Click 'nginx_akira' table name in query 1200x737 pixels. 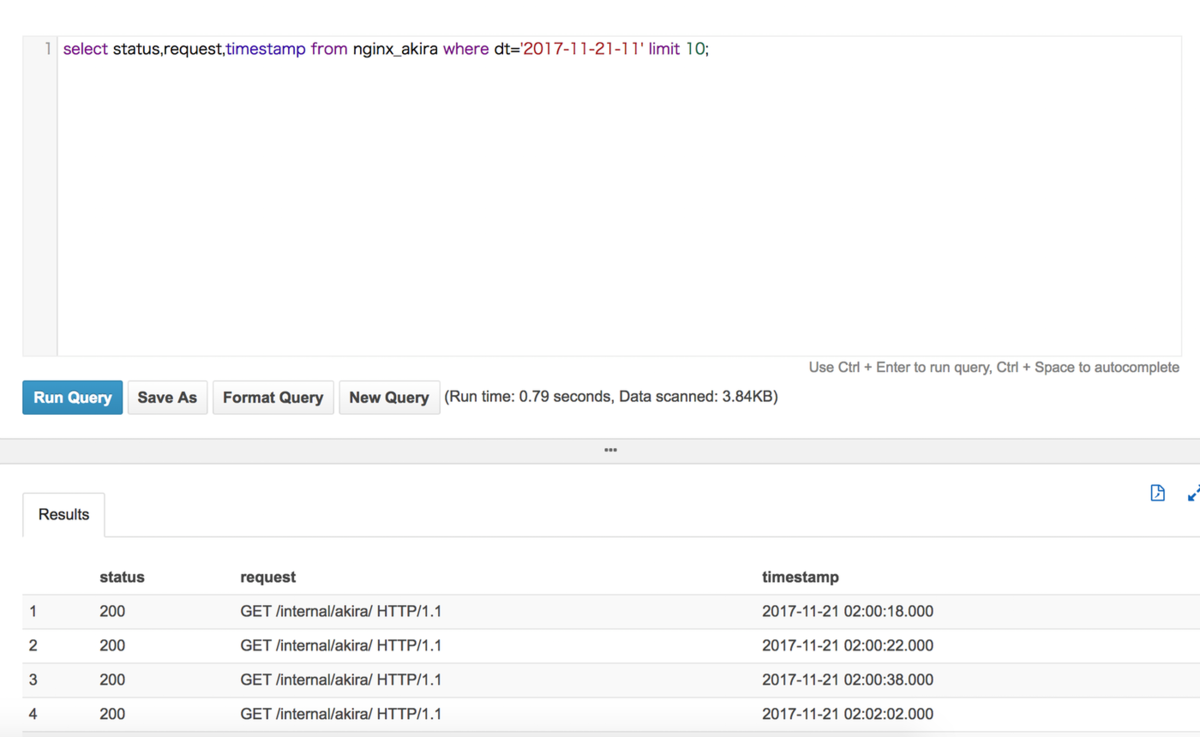point(395,49)
